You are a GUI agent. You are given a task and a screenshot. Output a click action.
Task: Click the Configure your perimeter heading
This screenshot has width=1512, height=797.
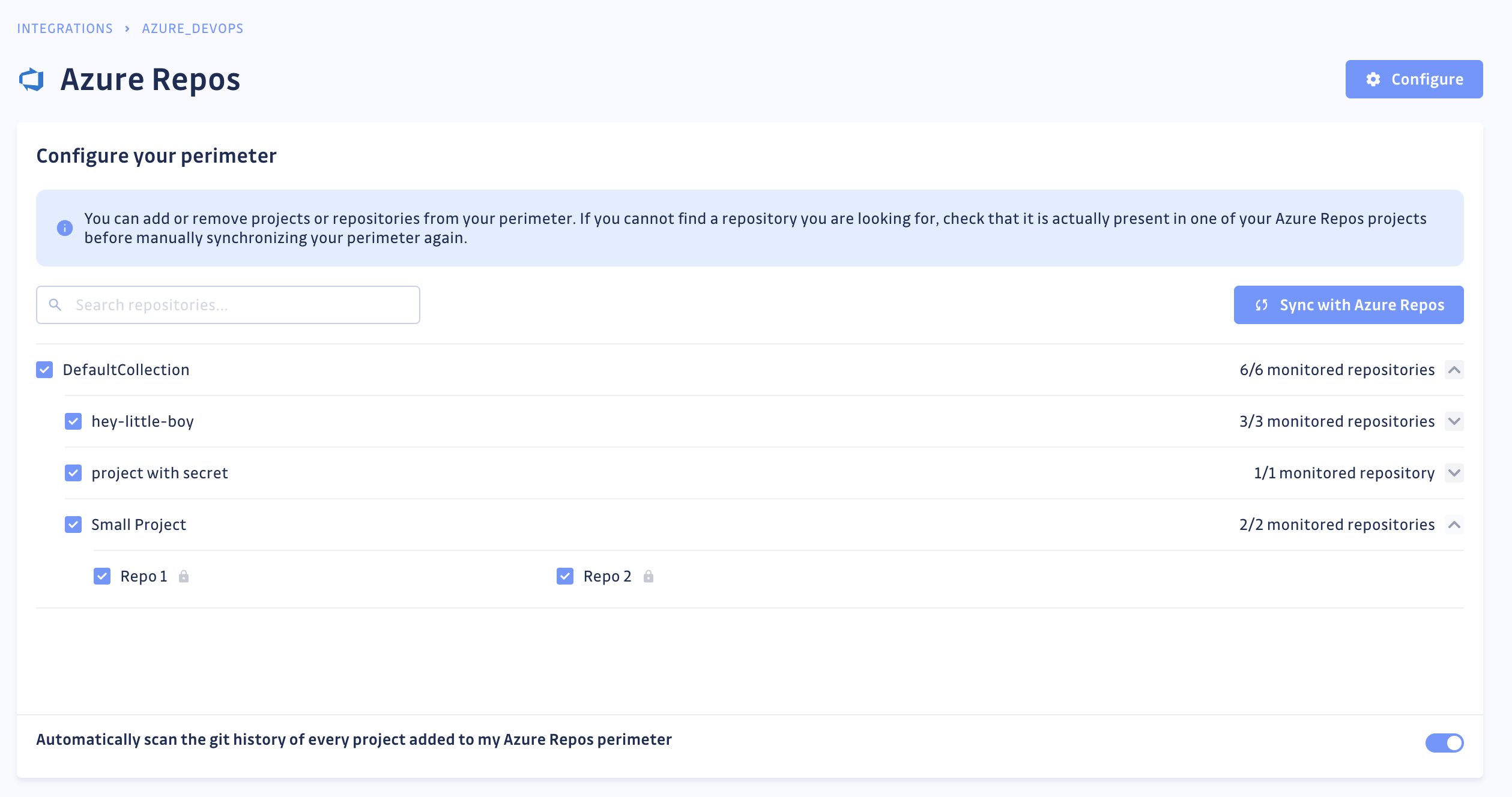[156, 156]
